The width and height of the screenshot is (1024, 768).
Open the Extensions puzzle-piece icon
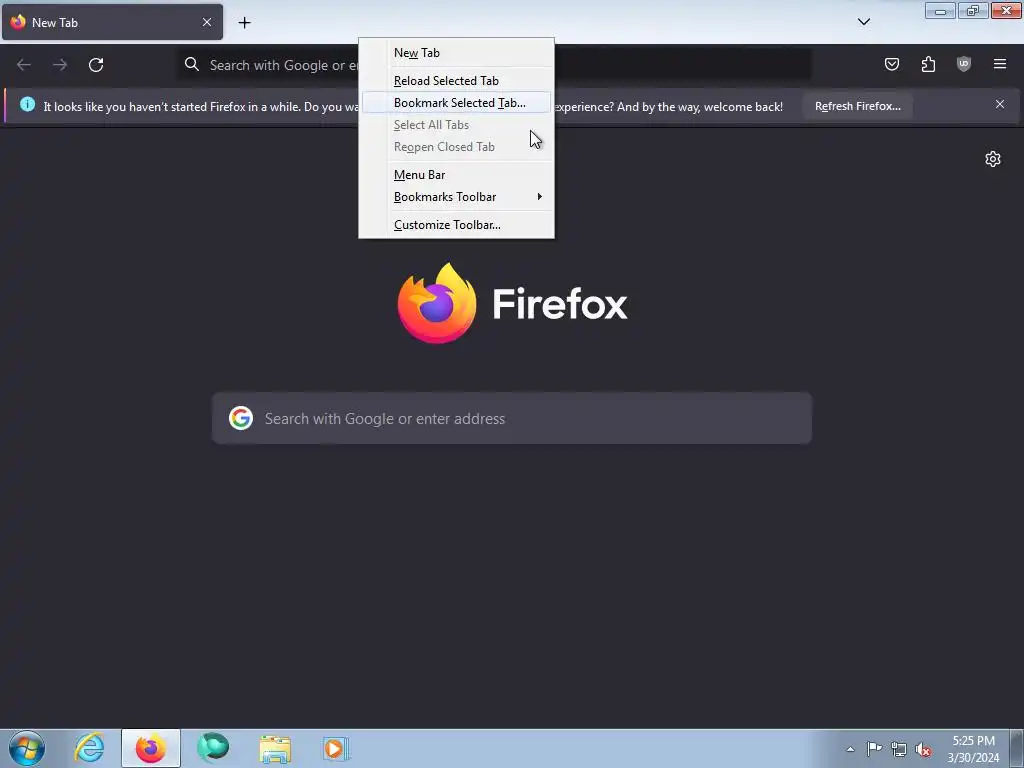(x=928, y=64)
